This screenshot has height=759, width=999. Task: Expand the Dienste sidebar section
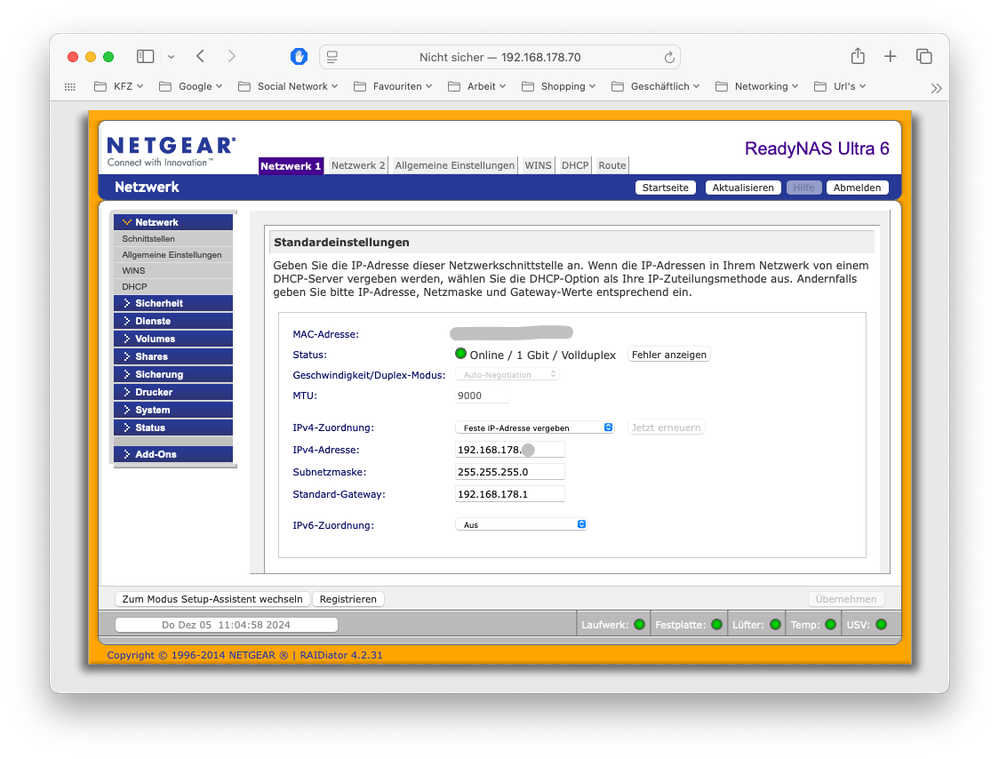pos(173,321)
